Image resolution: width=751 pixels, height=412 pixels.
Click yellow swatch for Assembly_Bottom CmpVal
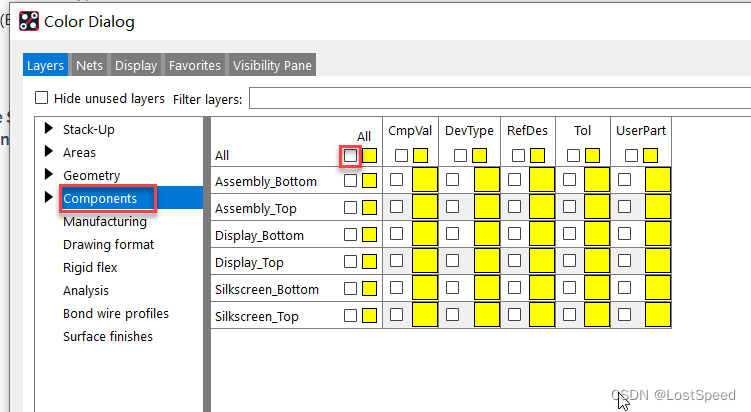coord(424,181)
